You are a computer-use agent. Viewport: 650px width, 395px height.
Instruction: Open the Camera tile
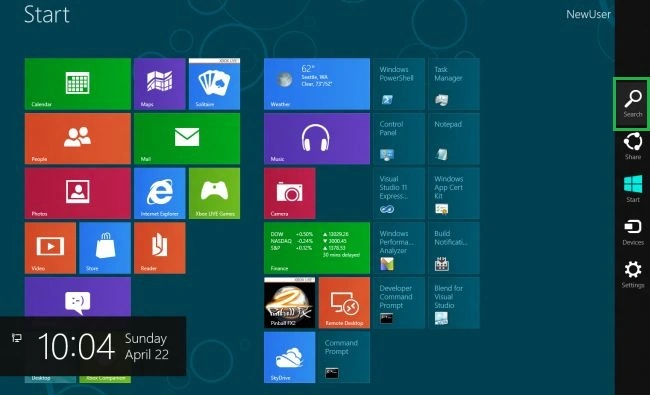[289, 193]
